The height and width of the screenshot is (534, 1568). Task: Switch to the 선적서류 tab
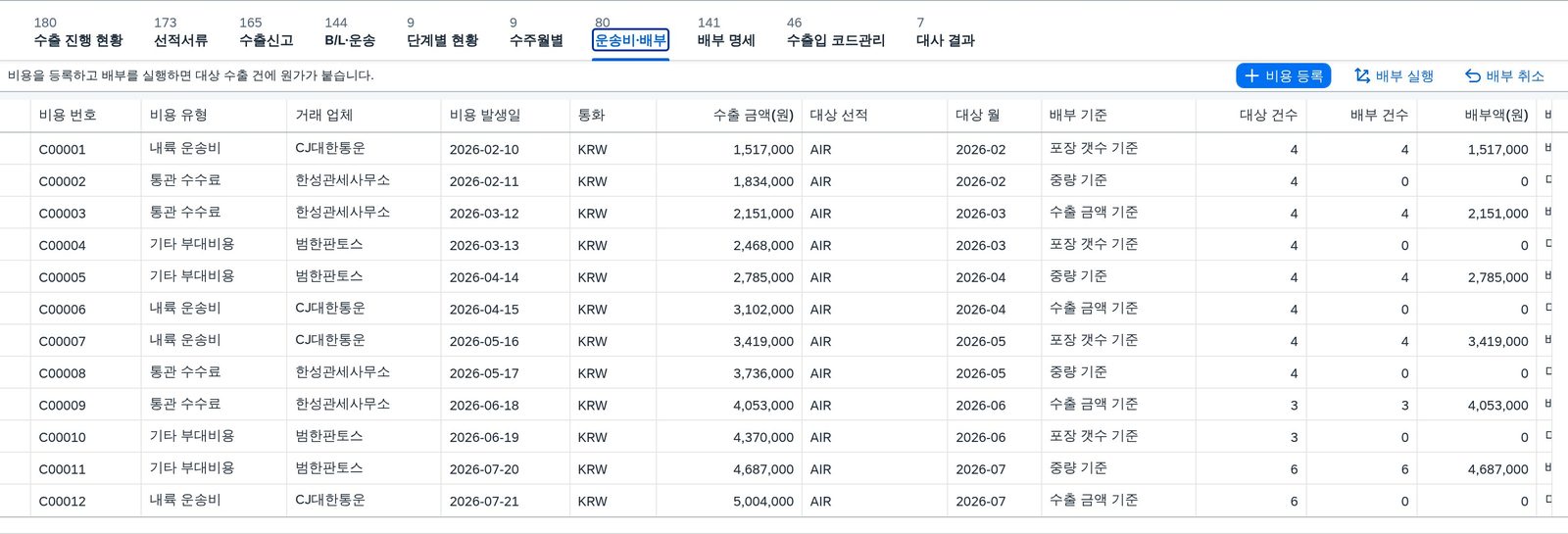pyautogui.click(x=180, y=32)
